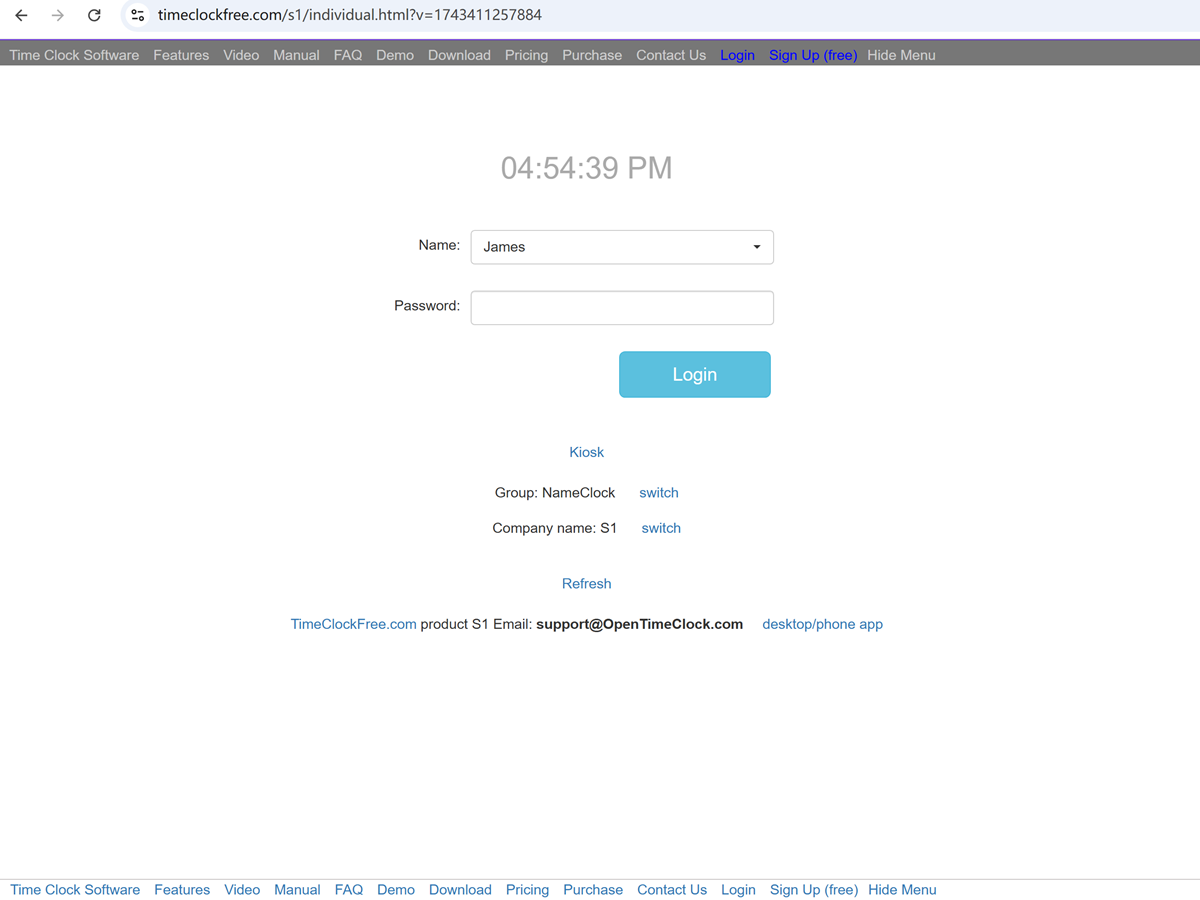Open FAQ in footer menu
The image size is (1200, 900).
coord(349,890)
